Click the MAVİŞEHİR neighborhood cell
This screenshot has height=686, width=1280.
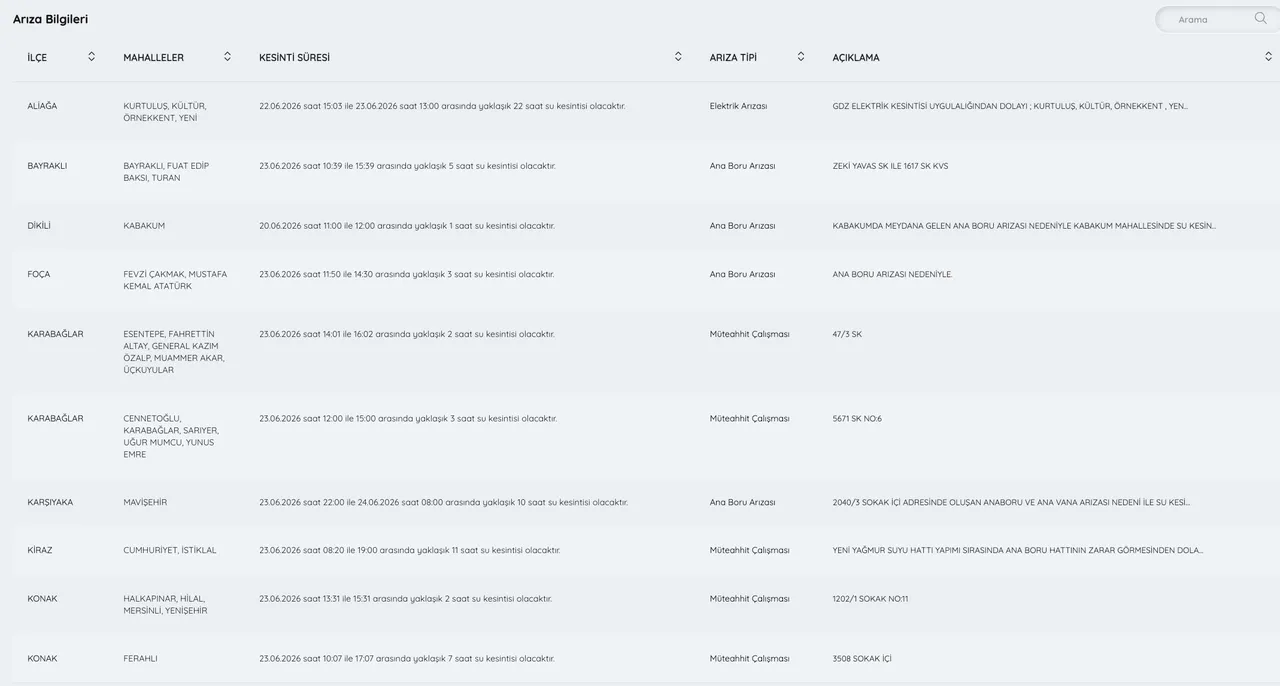coord(145,502)
